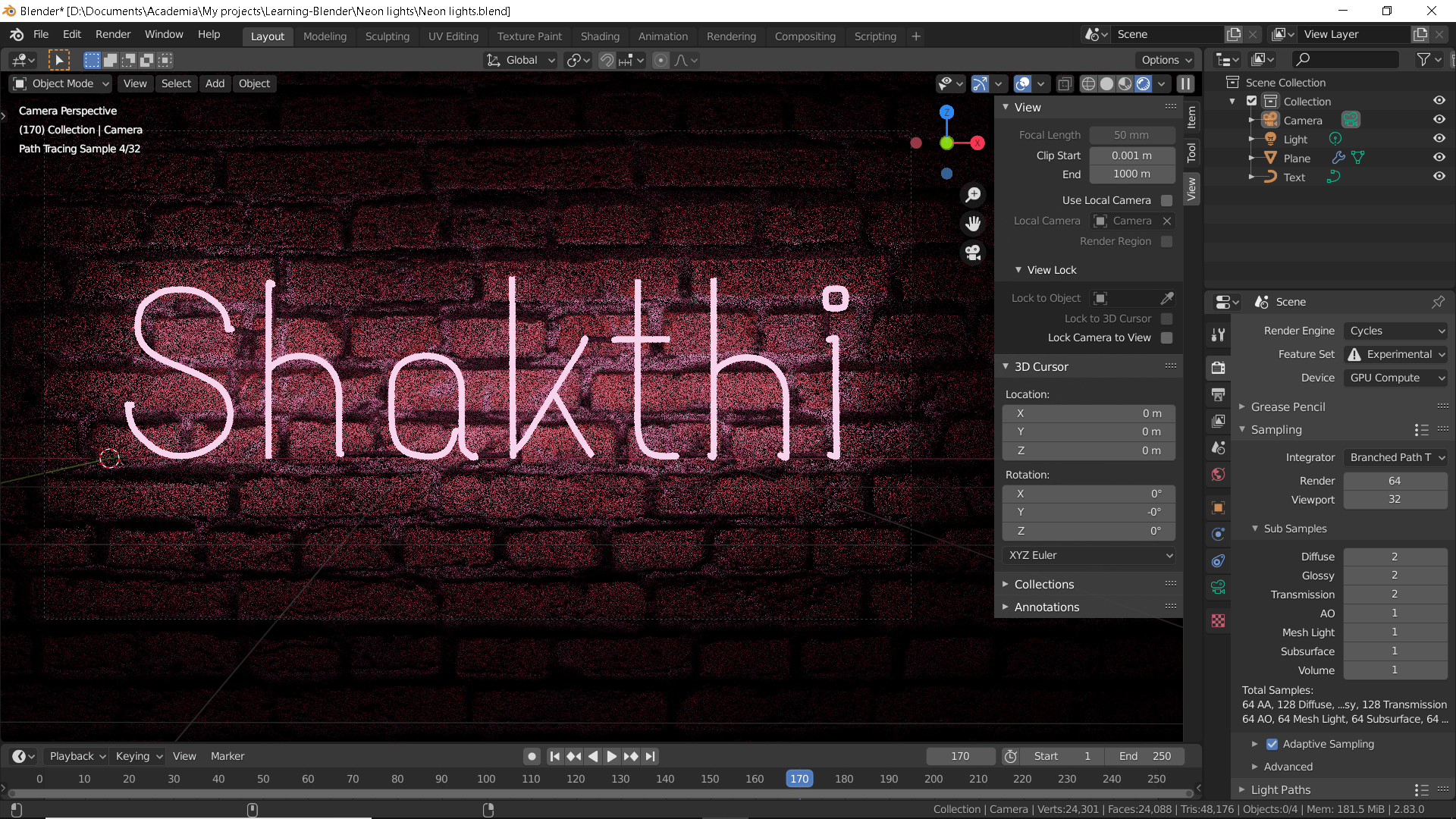Open the Options button in header
Viewport: 1456px width, 819px height.
pos(1166,61)
